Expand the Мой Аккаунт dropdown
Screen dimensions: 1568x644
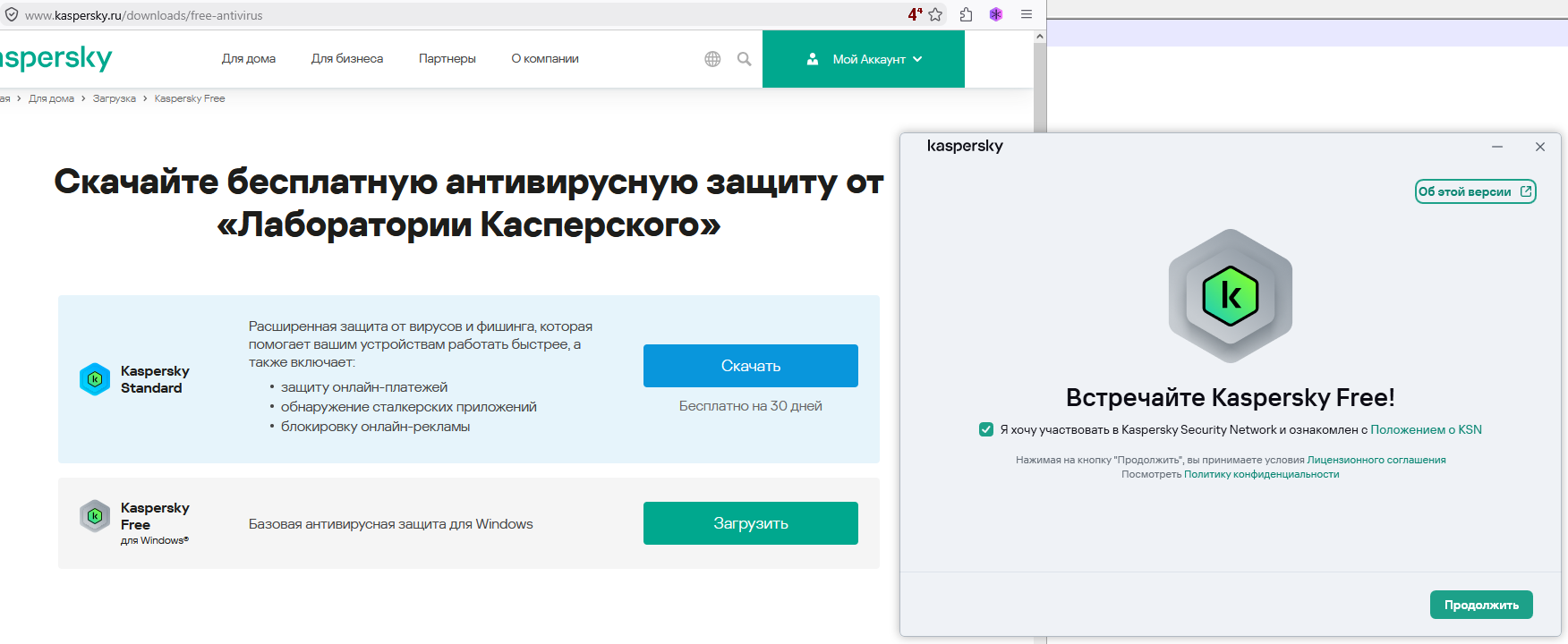tap(864, 59)
